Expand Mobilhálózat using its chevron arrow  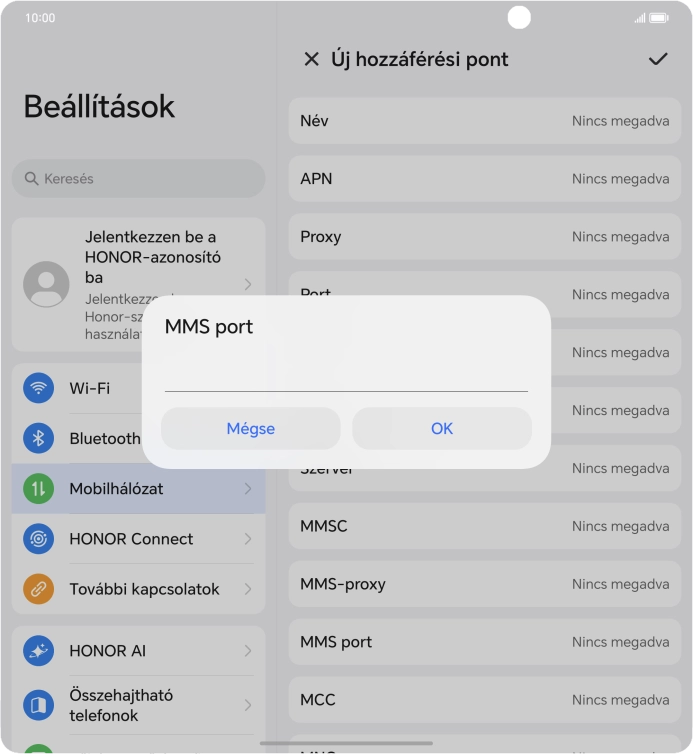[248, 489]
